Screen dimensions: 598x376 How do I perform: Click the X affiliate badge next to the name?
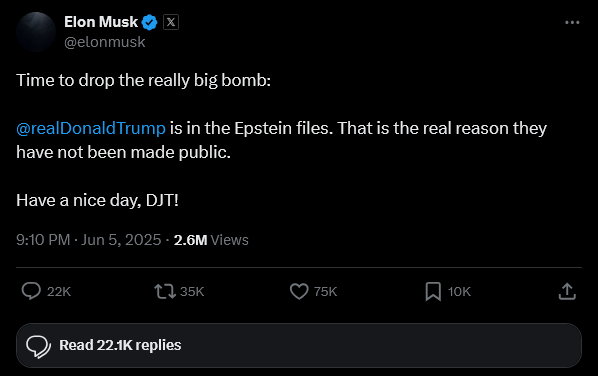tap(171, 22)
